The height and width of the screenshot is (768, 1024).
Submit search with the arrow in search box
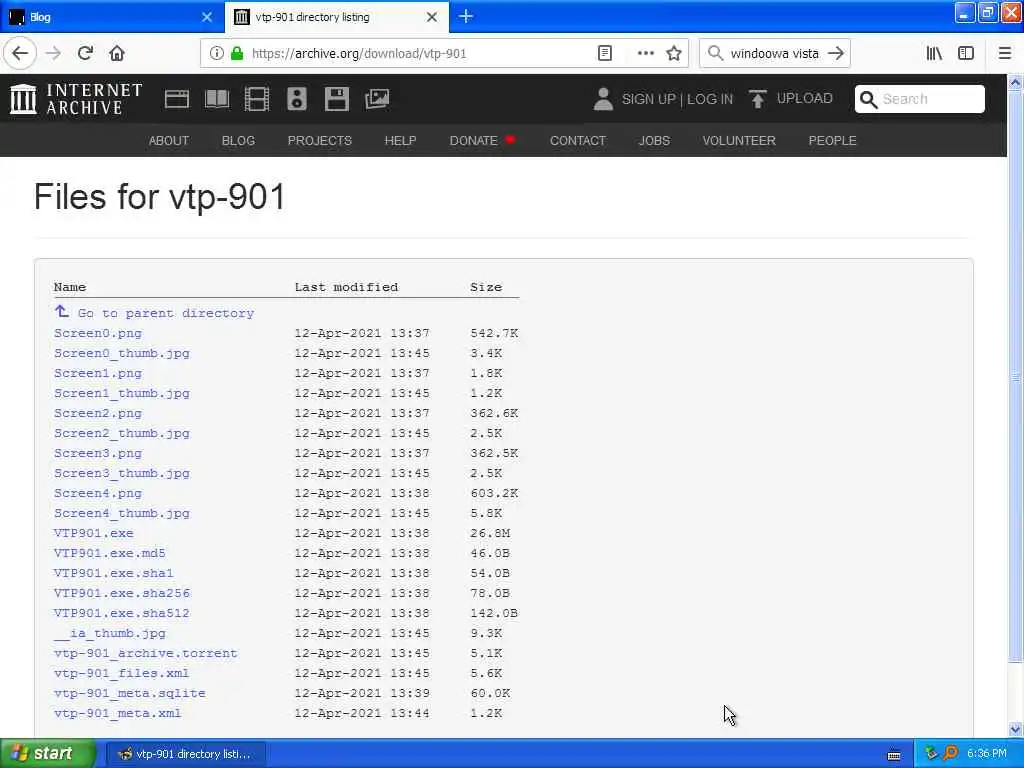835,54
